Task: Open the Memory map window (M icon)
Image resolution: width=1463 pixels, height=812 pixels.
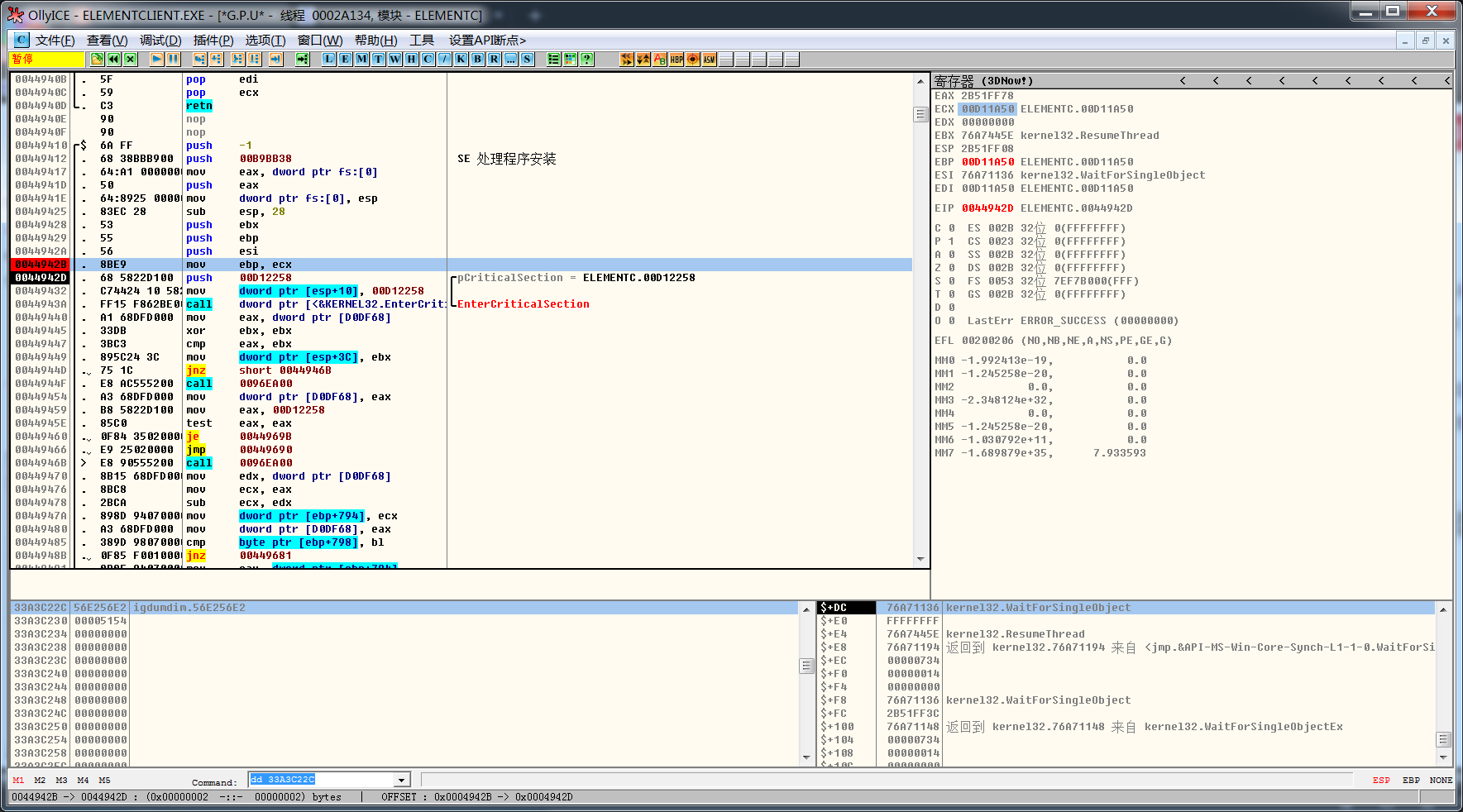Action: coord(361,60)
